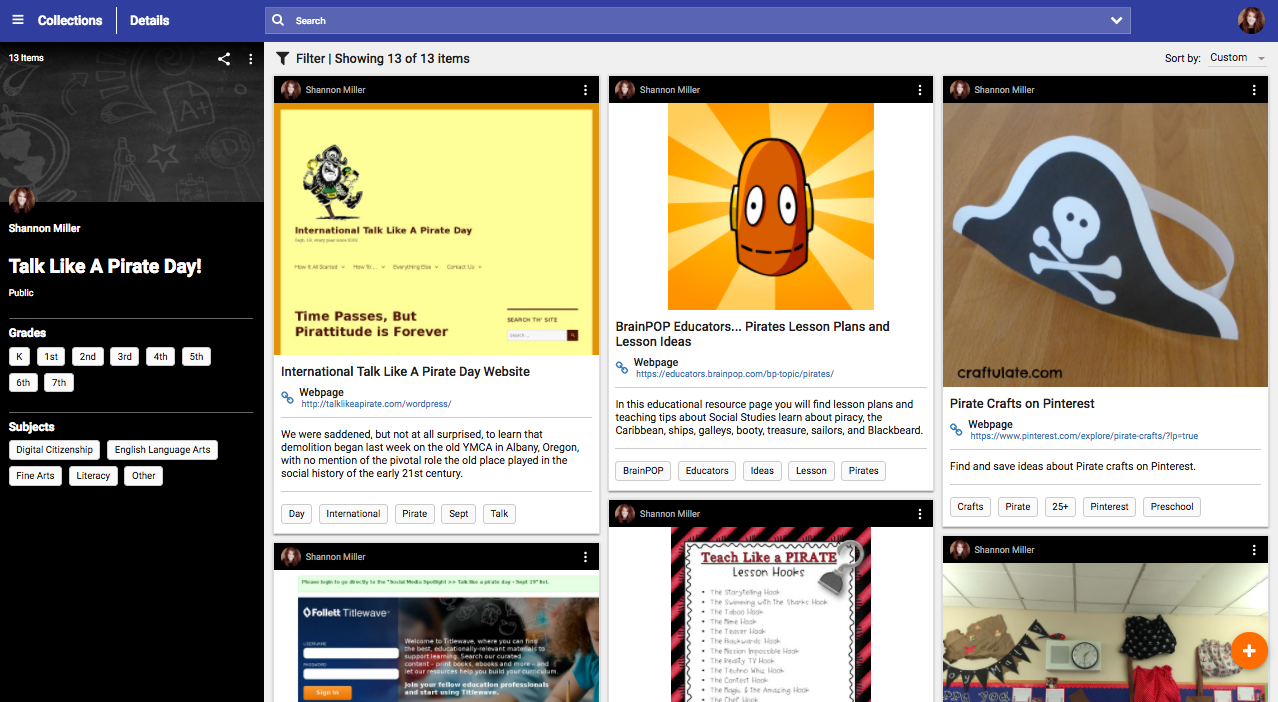The width and height of the screenshot is (1278, 702).
Task: Switch to the Details tab
Action: (x=148, y=19)
